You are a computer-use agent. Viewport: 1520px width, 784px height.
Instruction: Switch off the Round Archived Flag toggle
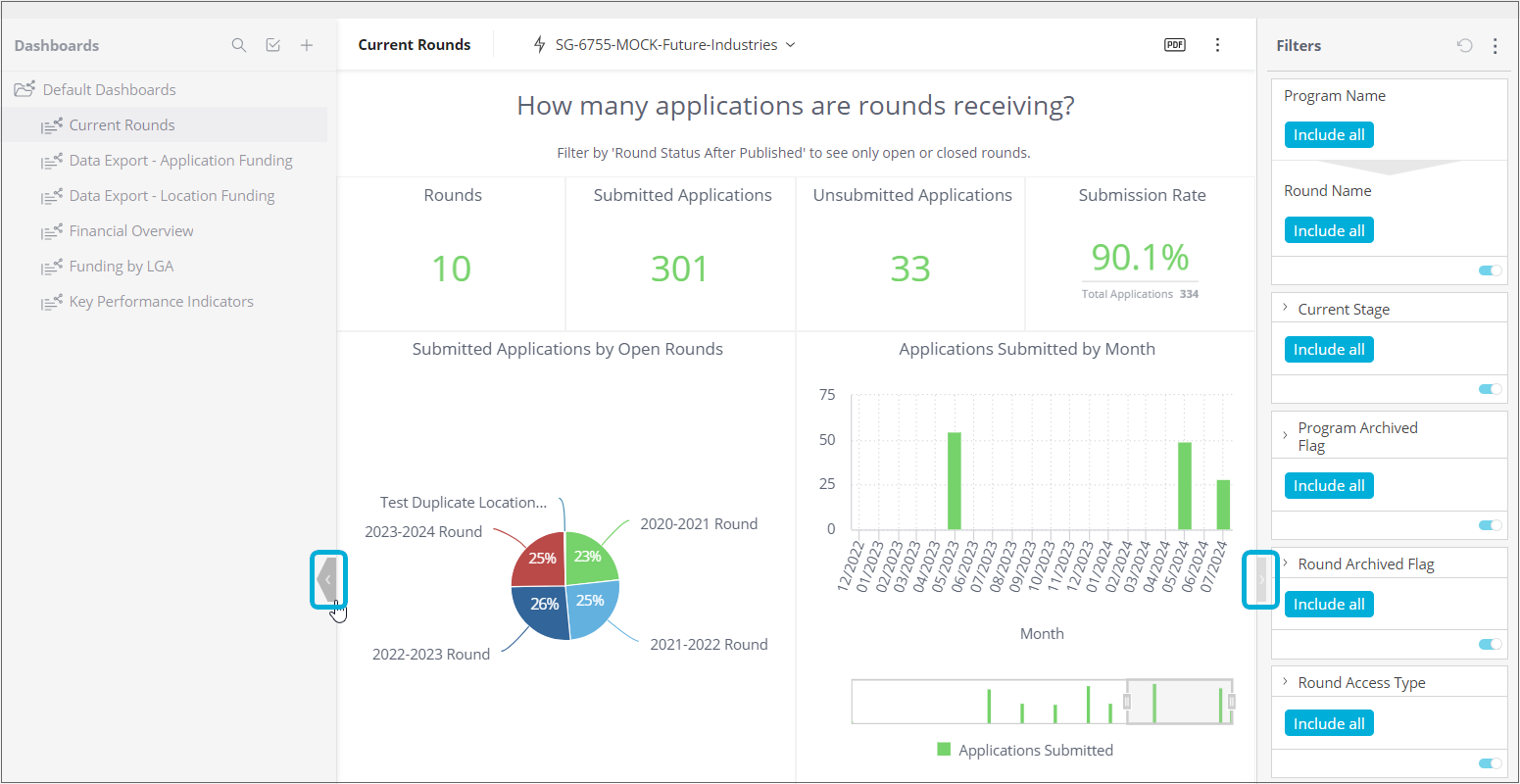pyautogui.click(x=1490, y=644)
